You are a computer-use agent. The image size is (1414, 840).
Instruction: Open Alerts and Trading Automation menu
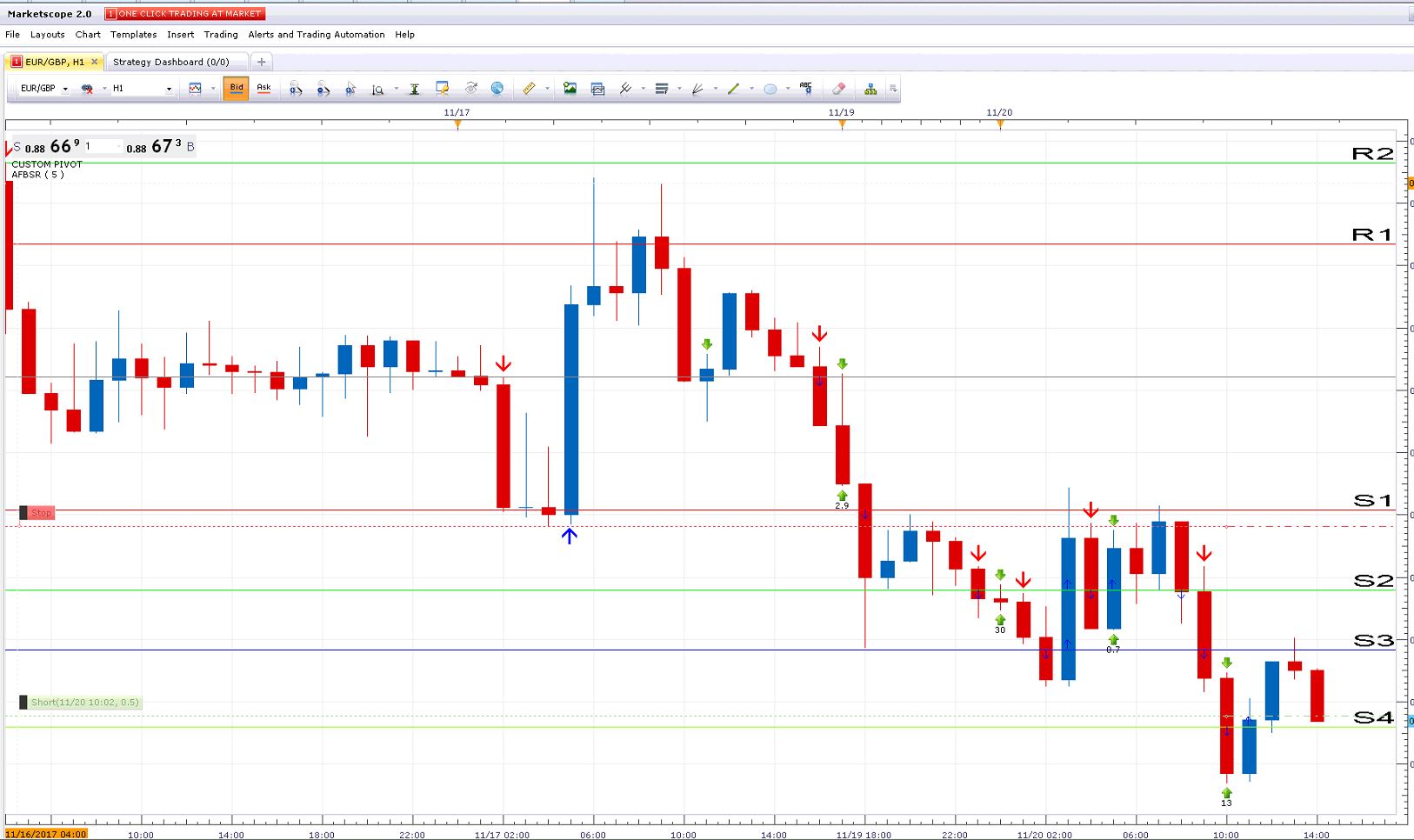tap(317, 35)
